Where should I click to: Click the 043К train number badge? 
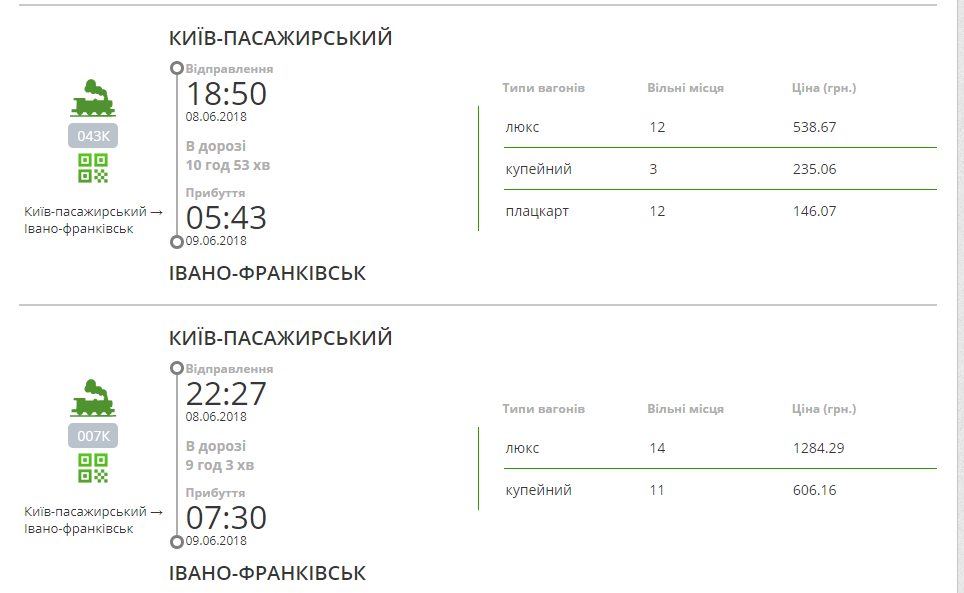[x=93, y=136]
